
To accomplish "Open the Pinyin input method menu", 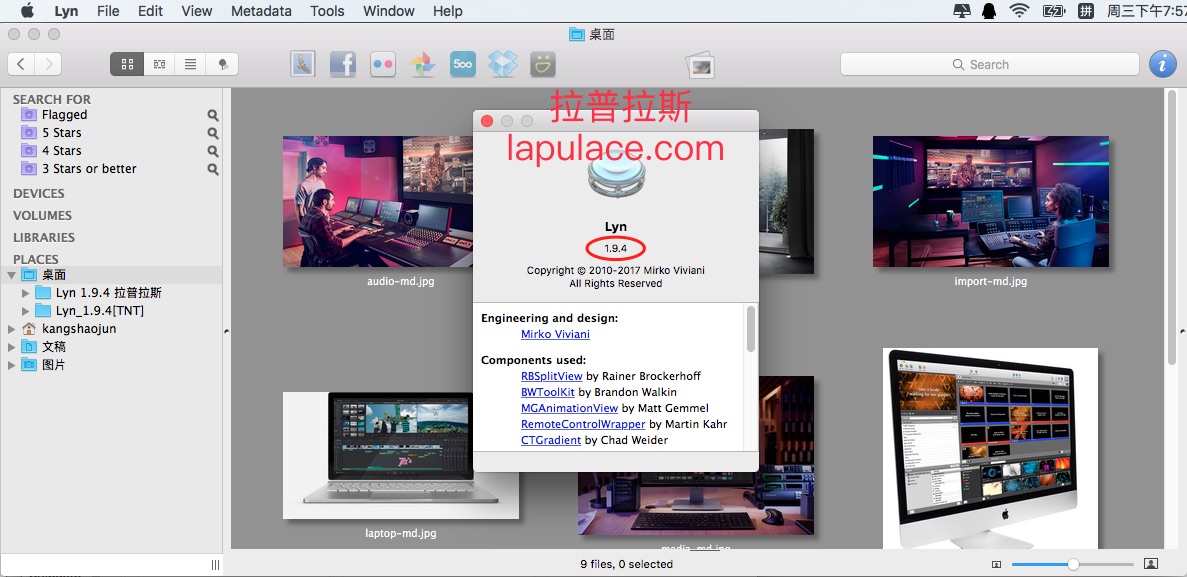I will [1085, 11].
